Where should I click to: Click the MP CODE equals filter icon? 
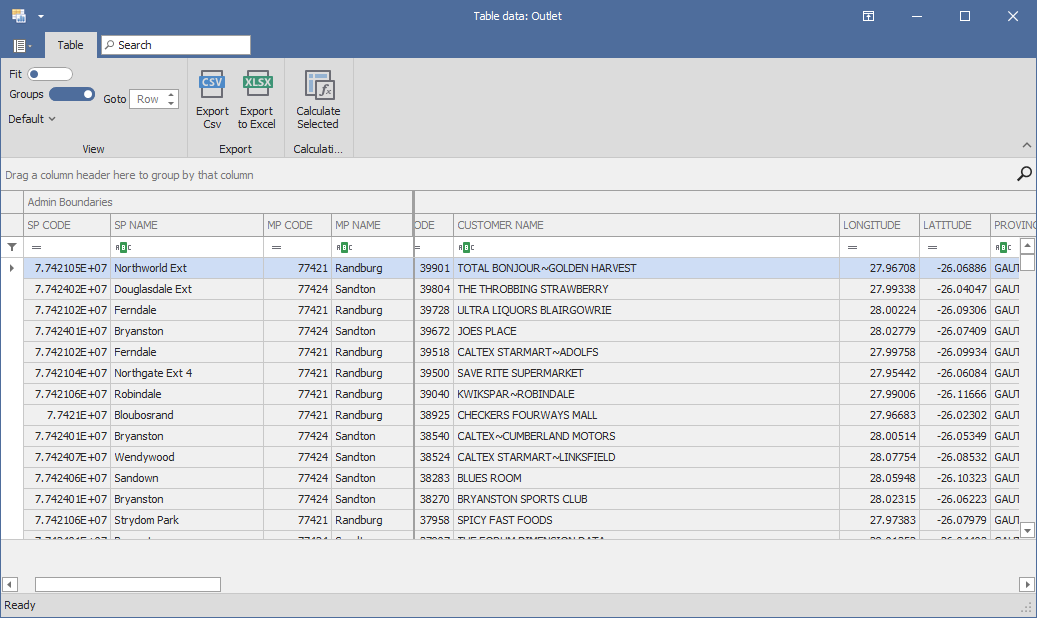[x=276, y=247]
